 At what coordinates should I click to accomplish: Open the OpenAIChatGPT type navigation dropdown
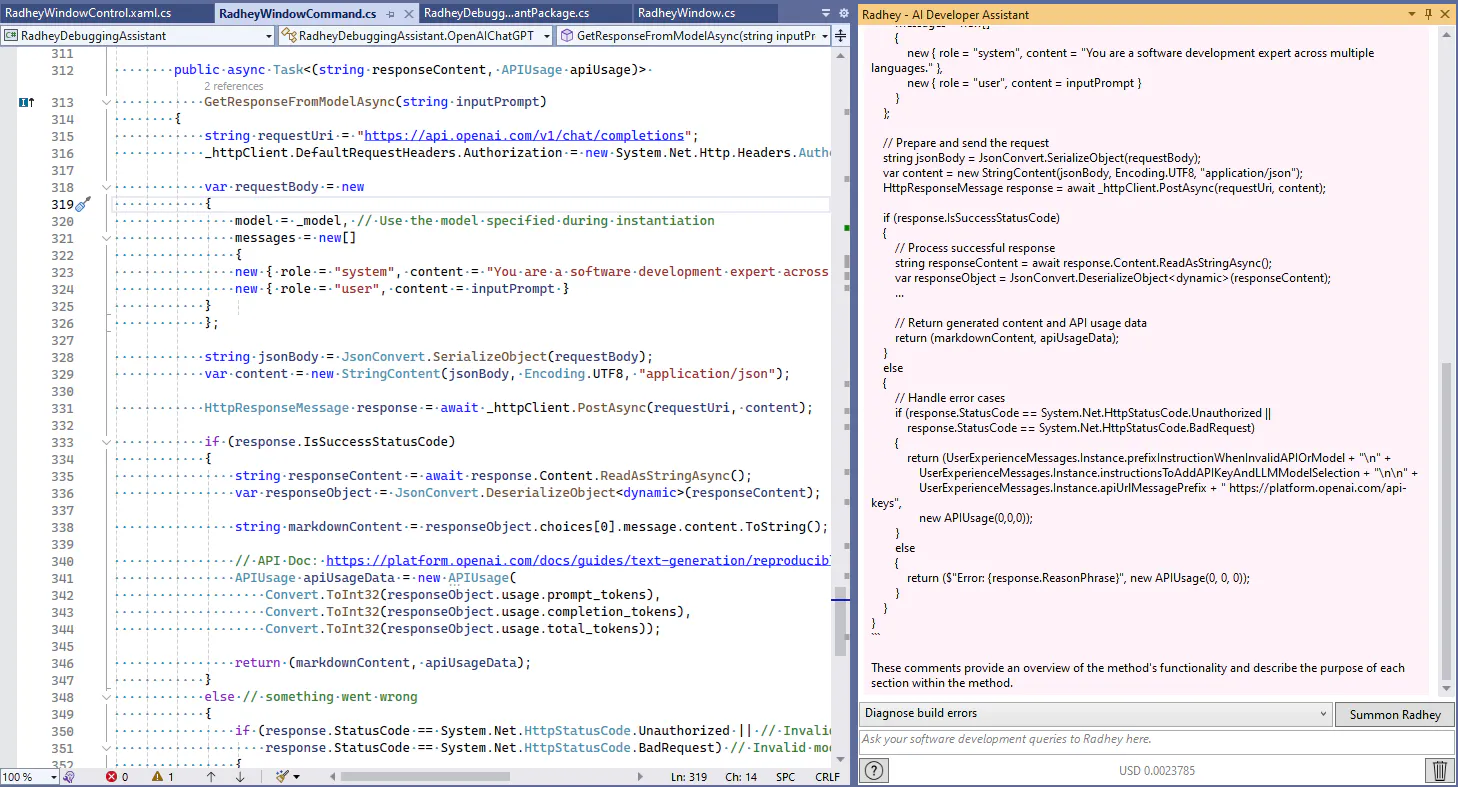[415, 35]
